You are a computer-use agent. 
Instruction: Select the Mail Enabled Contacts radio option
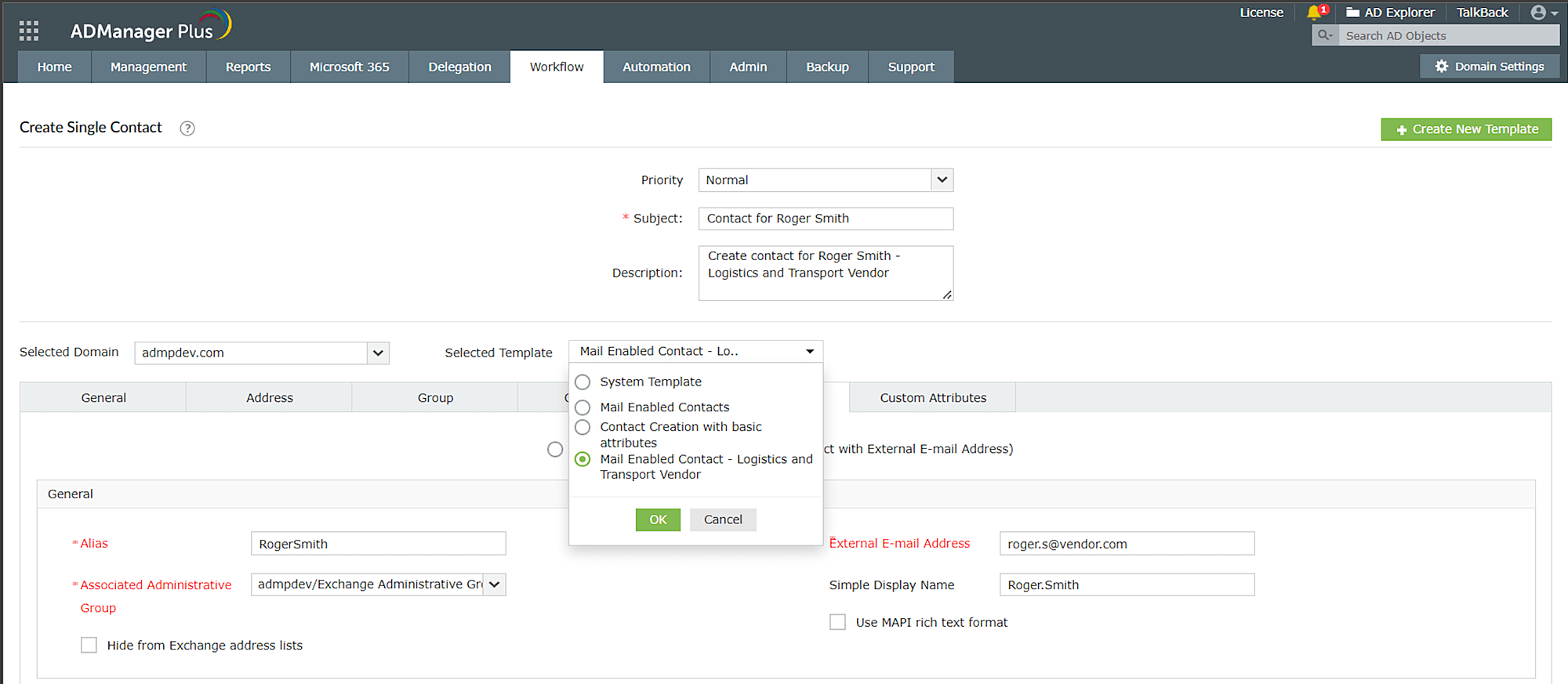583,407
